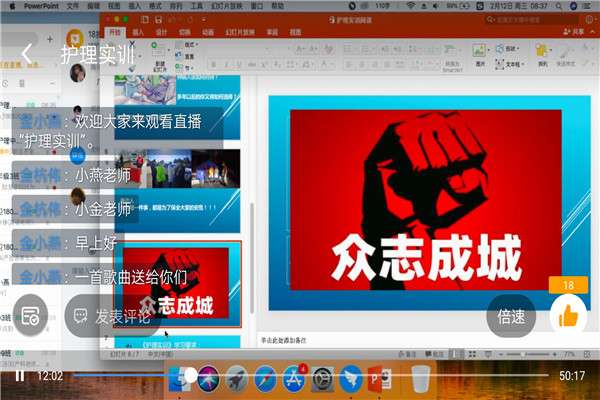Open Safari from the Dock
The image size is (600, 400).
(x=265, y=379)
